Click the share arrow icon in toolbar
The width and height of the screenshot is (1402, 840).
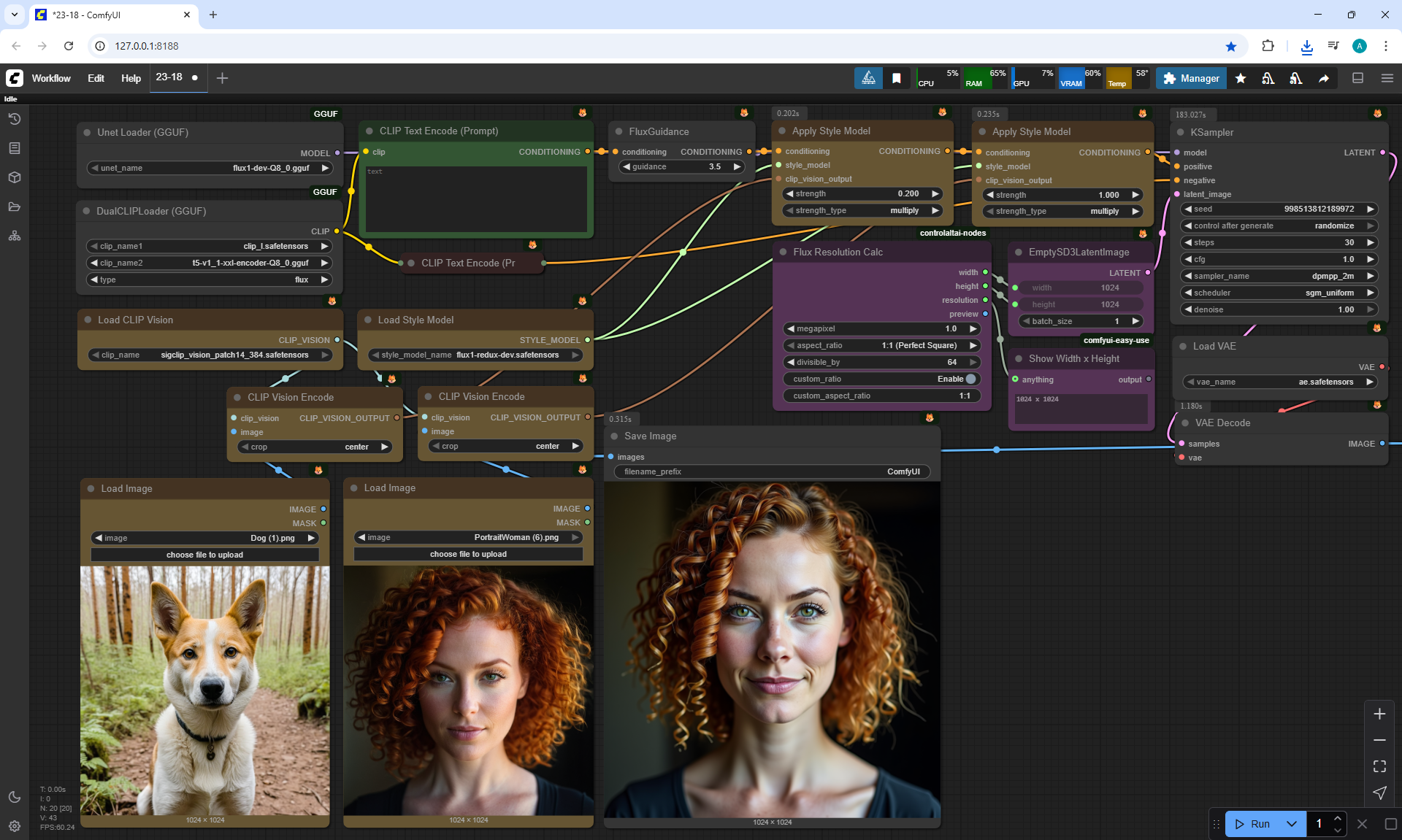coord(1323,78)
